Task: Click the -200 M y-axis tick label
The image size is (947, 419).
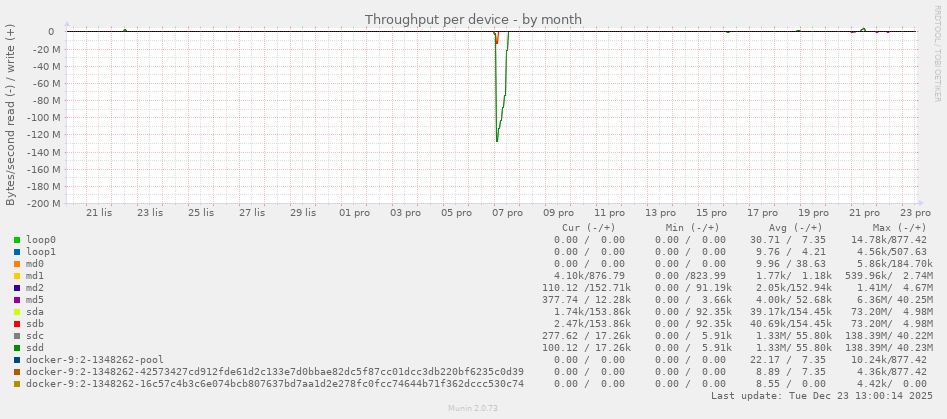Action: click(43, 204)
